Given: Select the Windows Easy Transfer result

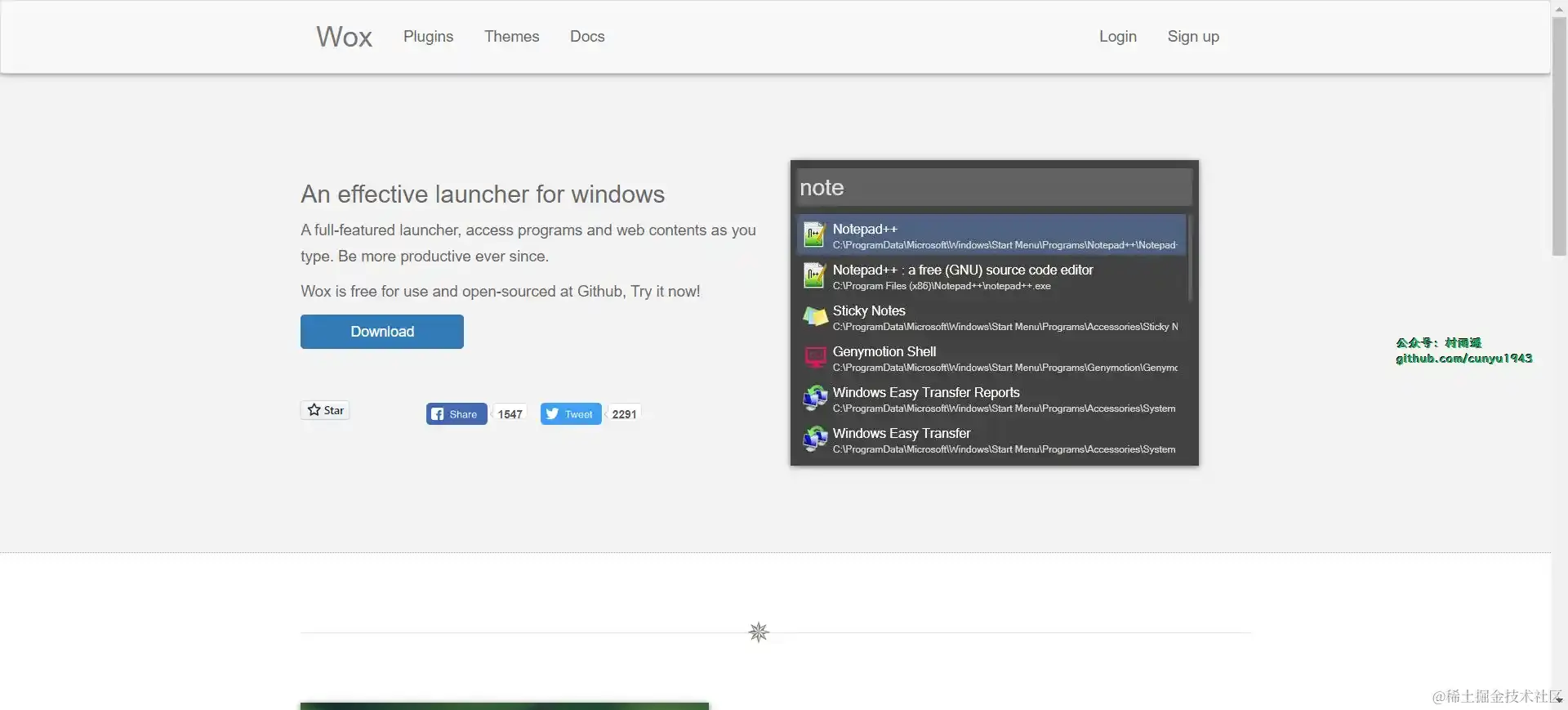Looking at the screenshot, I should [991, 440].
